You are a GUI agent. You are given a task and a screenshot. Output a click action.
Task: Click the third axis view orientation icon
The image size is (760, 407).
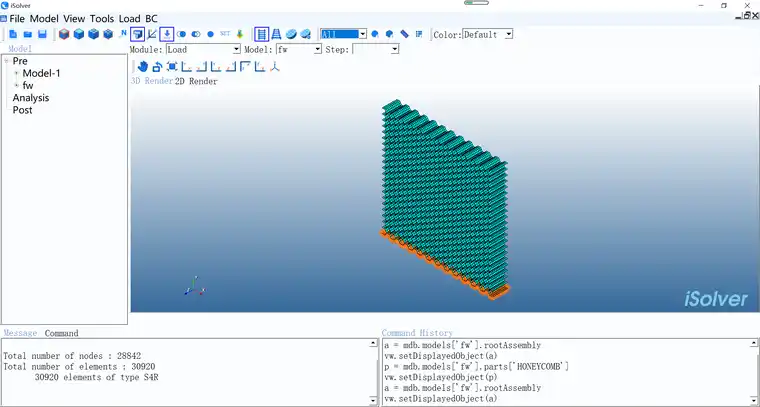coord(216,67)
